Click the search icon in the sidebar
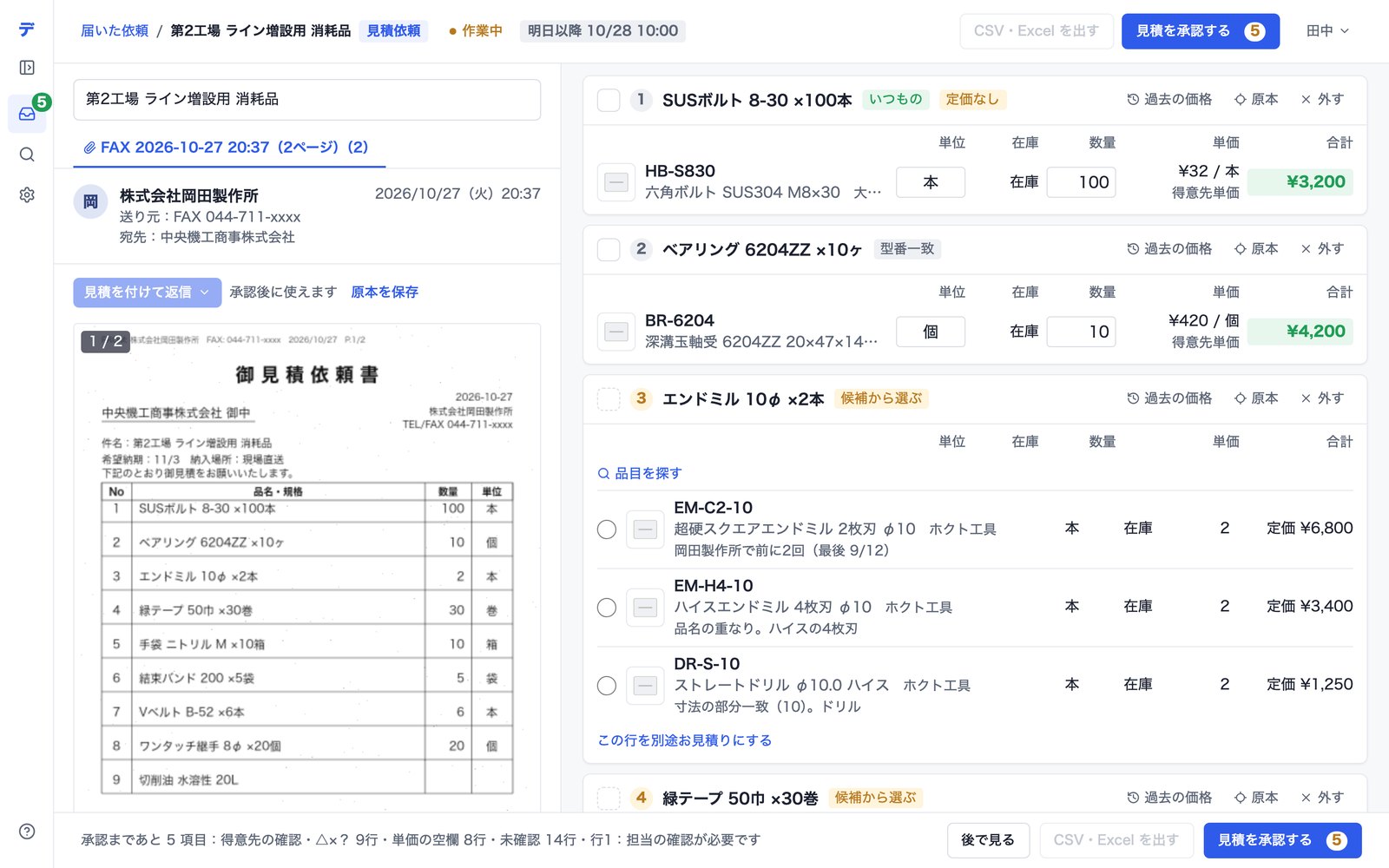1389x868 pixels. coord(27,155)
